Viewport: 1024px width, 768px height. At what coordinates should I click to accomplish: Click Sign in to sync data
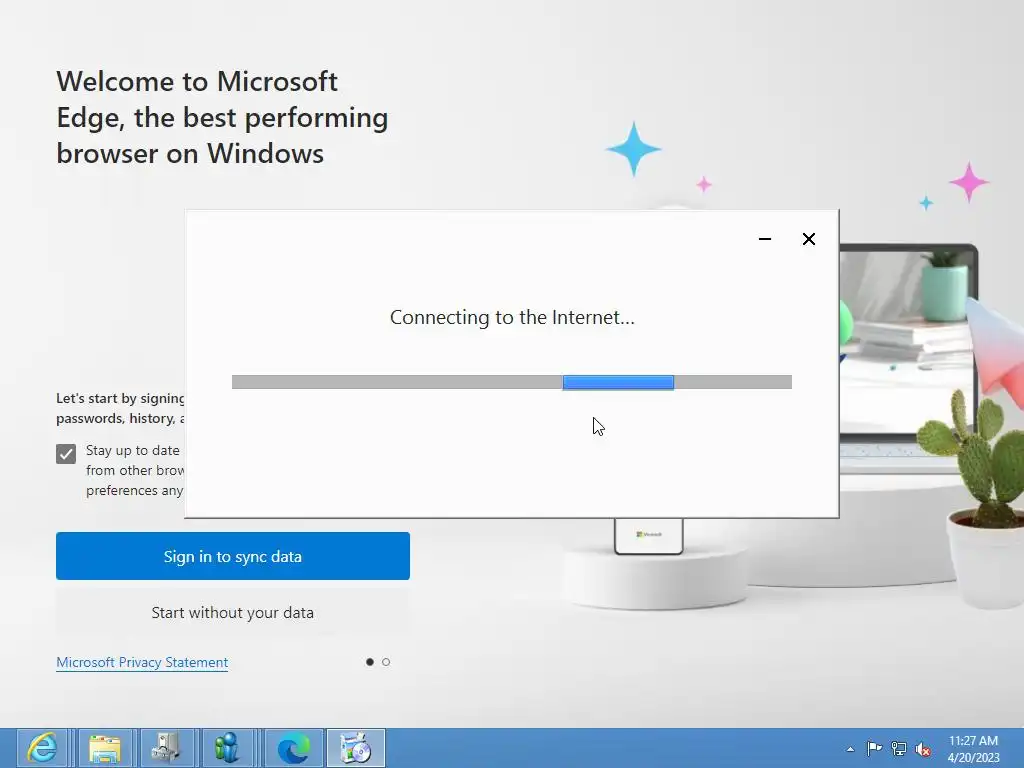pos(233,556)
